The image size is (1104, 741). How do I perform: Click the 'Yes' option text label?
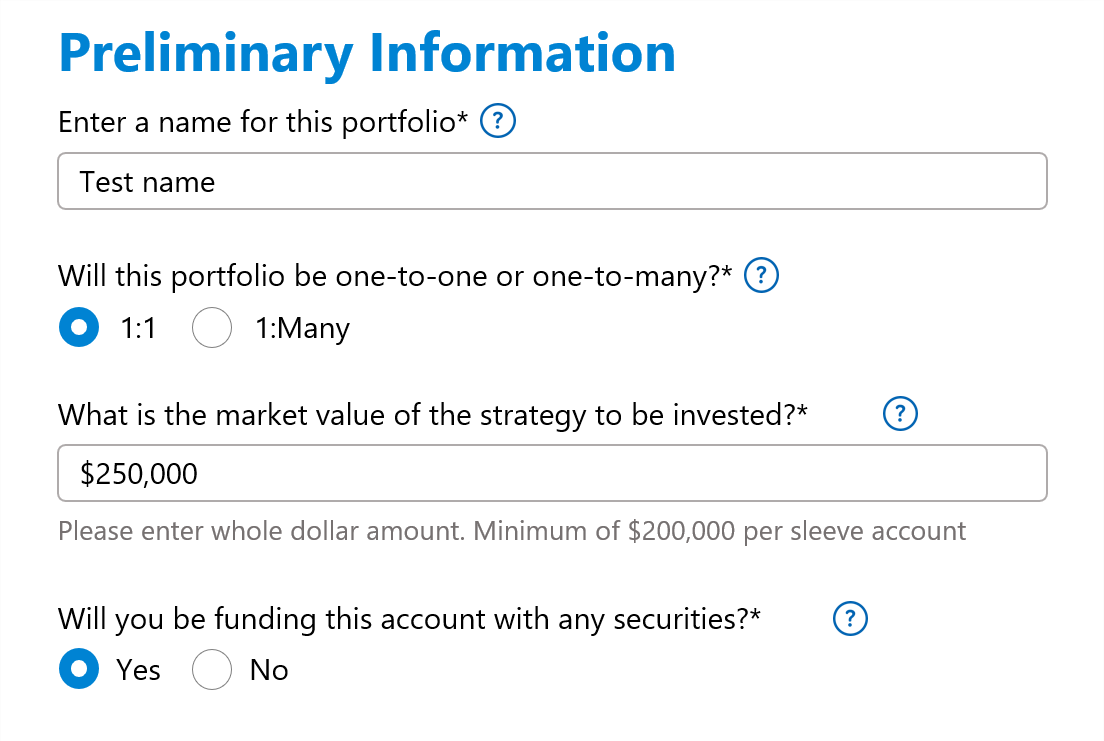point(138,669)
